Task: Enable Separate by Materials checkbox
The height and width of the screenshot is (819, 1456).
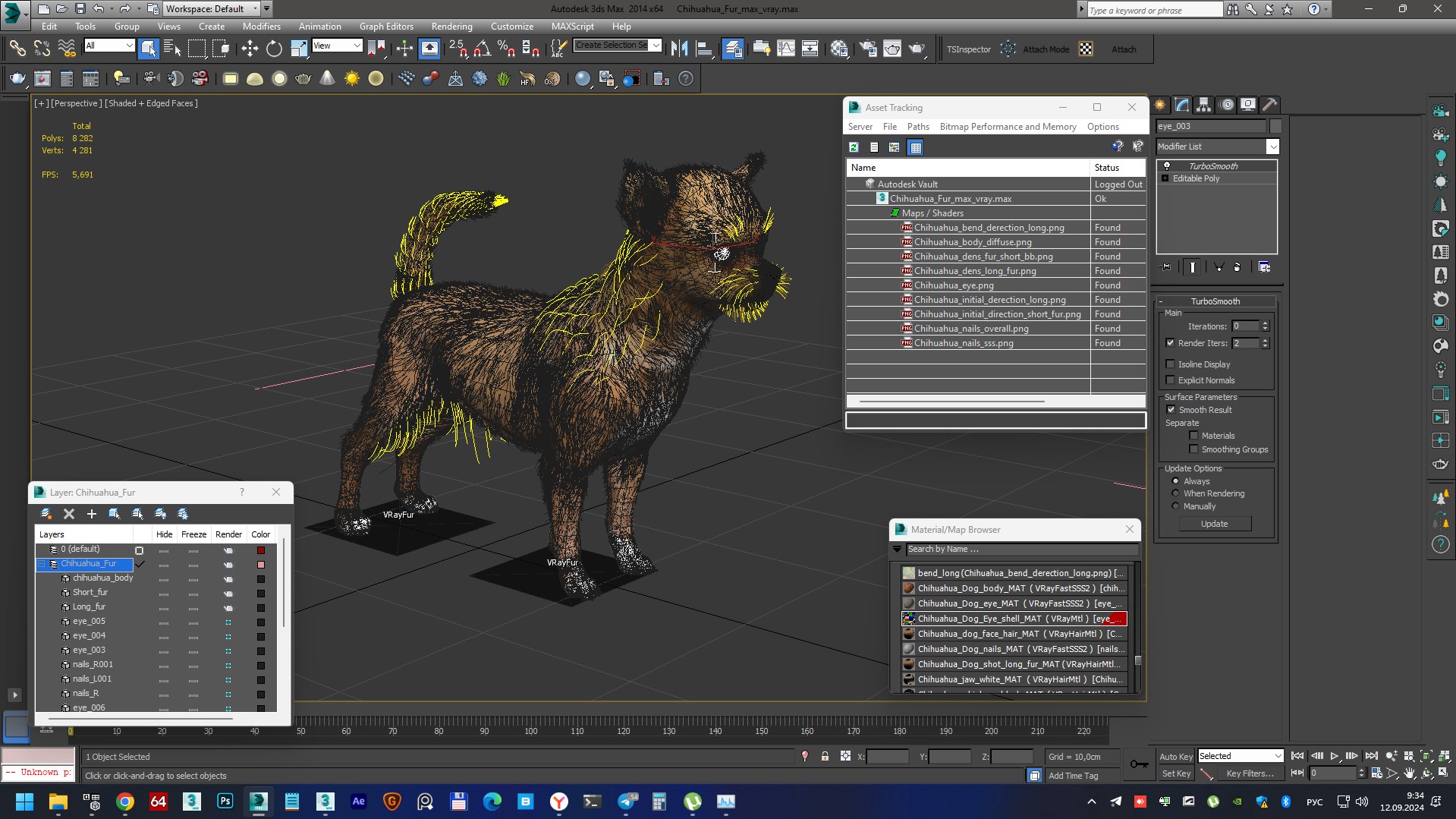Action: pos(1194,436)
